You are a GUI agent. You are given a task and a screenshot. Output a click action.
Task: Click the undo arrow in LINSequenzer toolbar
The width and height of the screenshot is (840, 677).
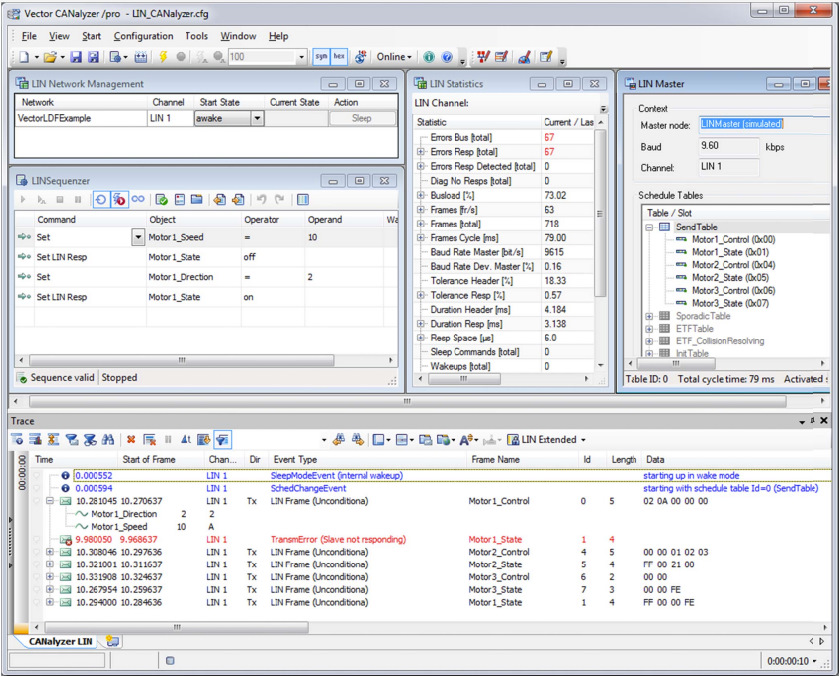point(262,200)
